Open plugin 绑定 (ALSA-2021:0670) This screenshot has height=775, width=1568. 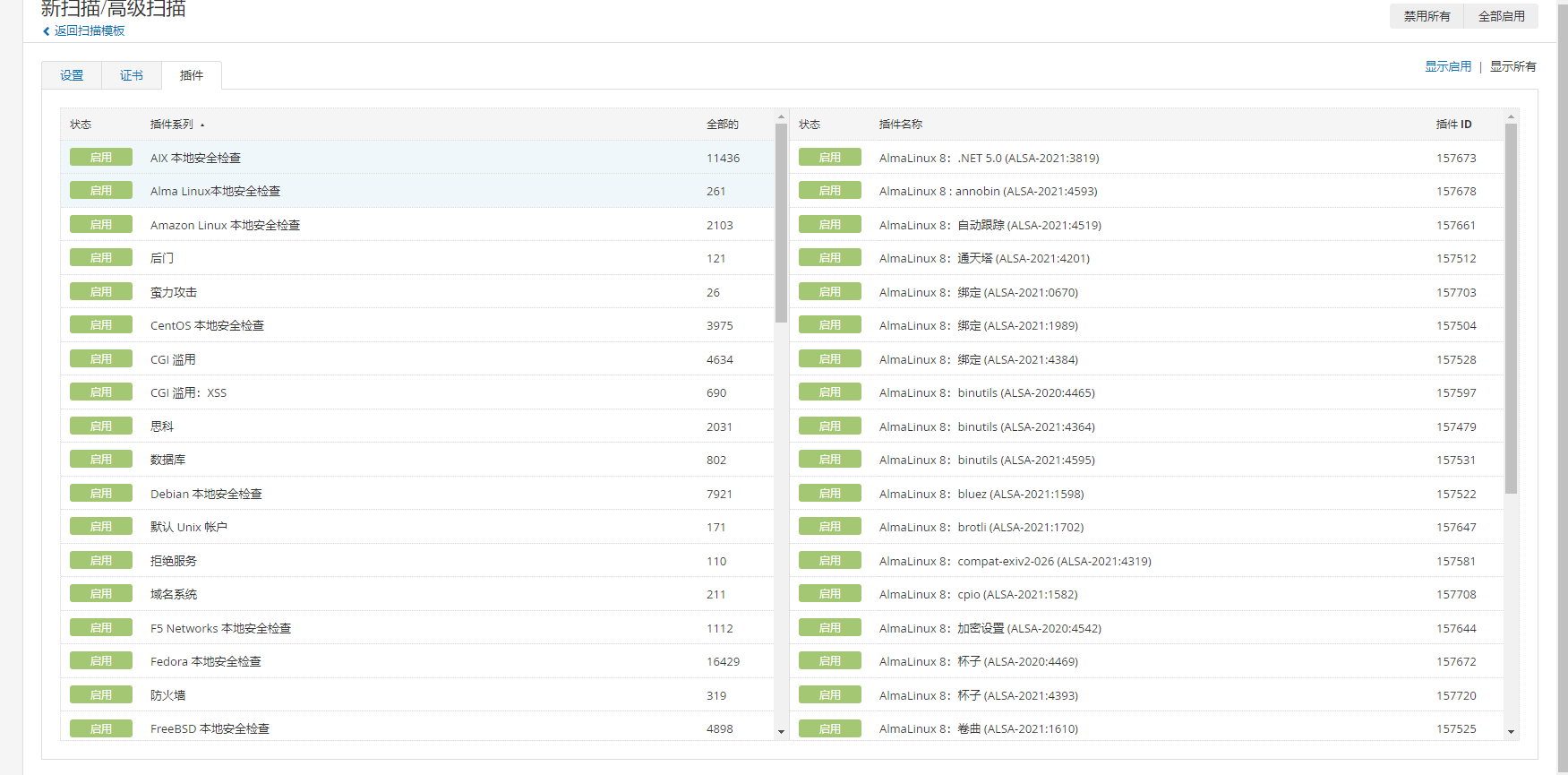click(979, 292)
